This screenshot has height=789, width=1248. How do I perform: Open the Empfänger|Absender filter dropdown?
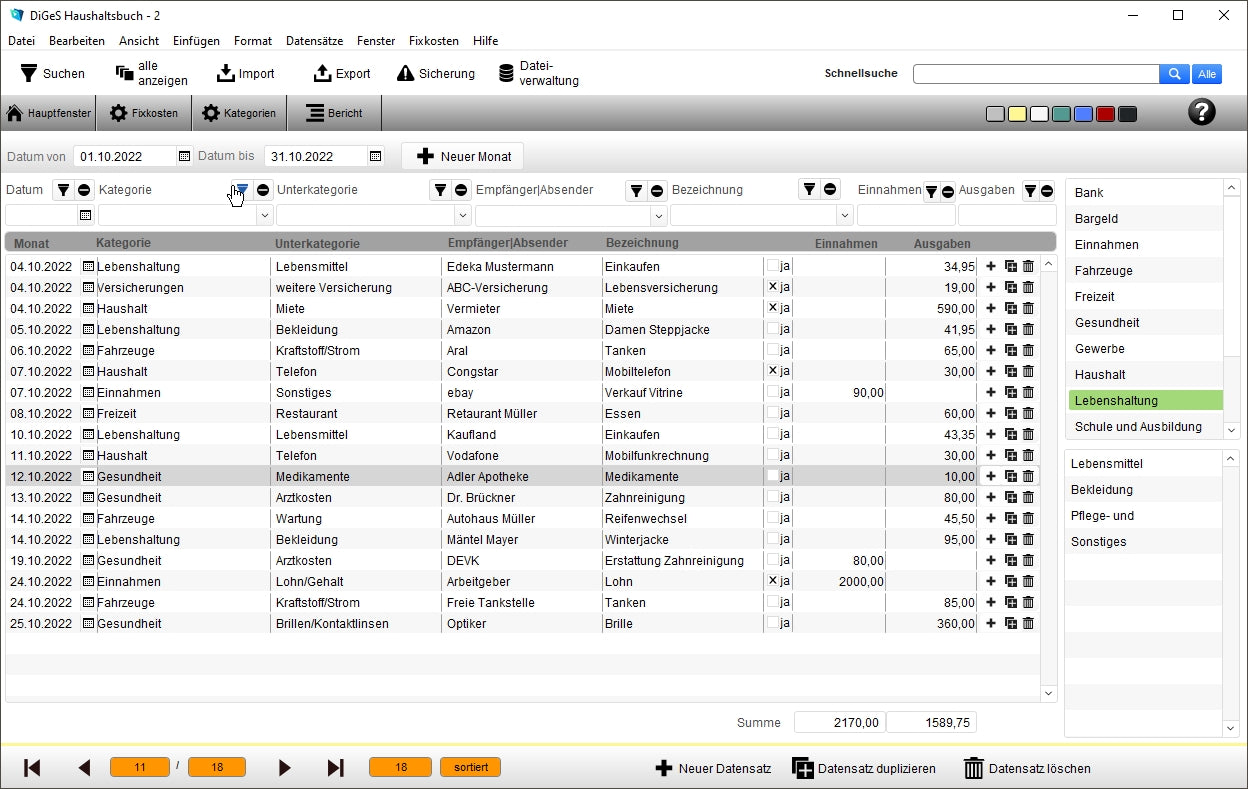[x=658, y=215]
